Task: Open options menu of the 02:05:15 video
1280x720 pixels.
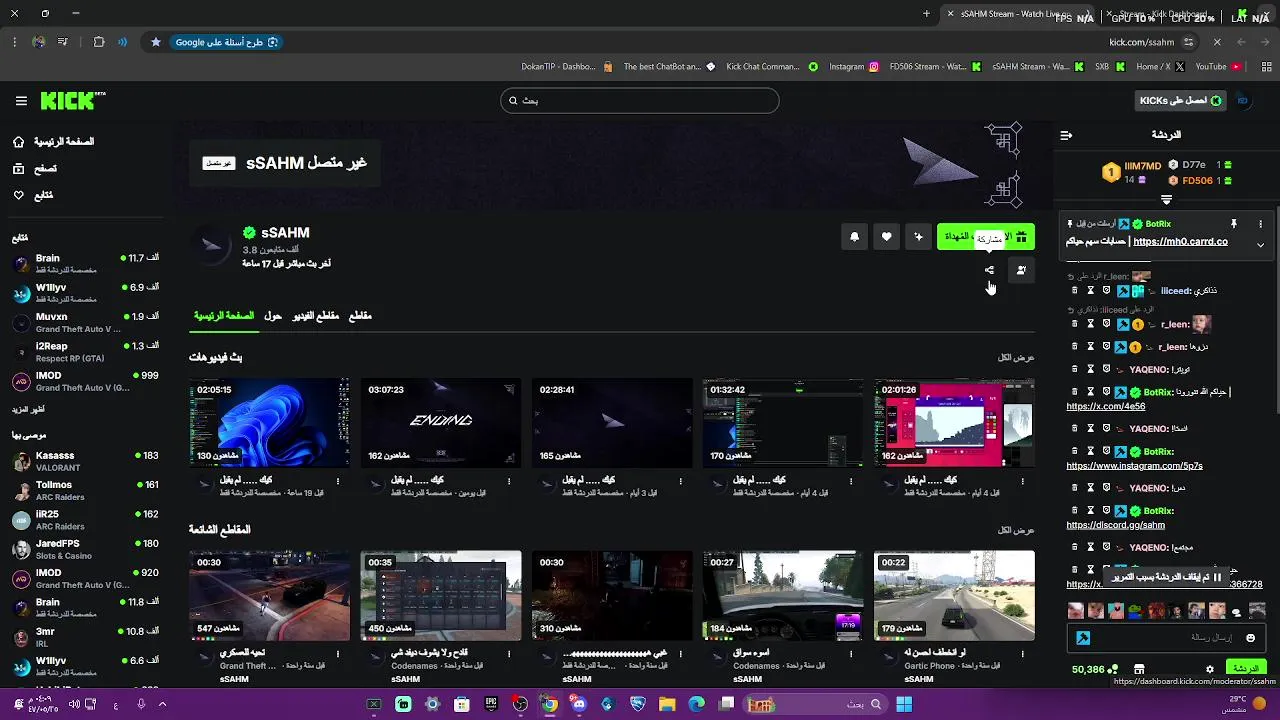Action: pyautogui.click(x=338, y=481)
